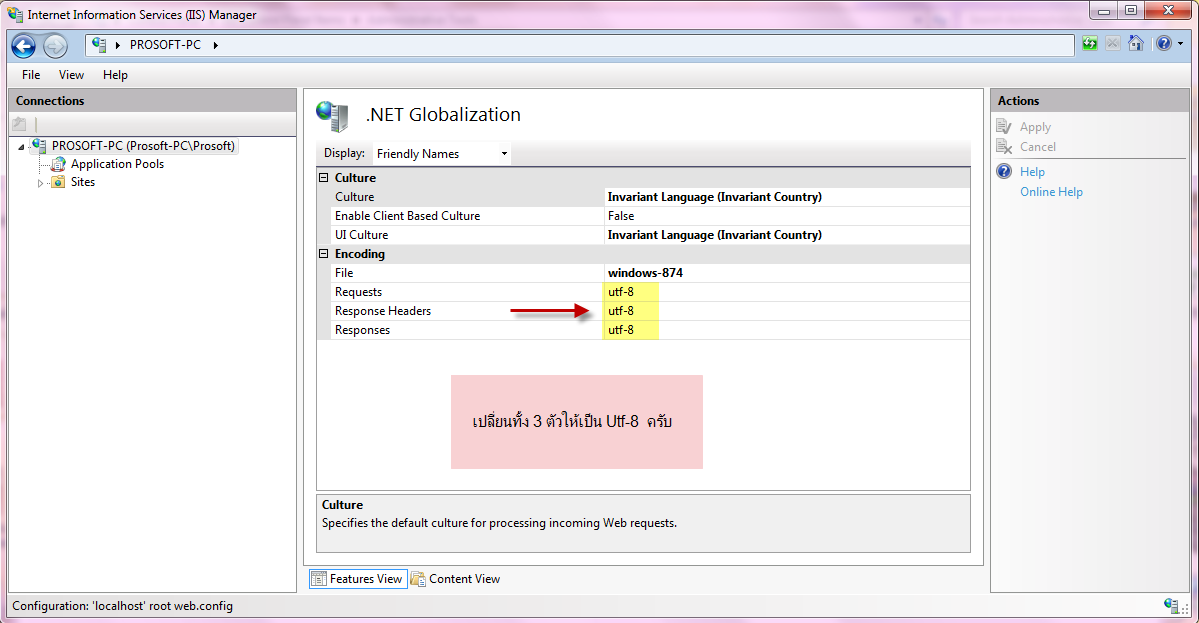Click the Connections panel header
Viewport: 1199px width, 623px height.
[152, 100]
